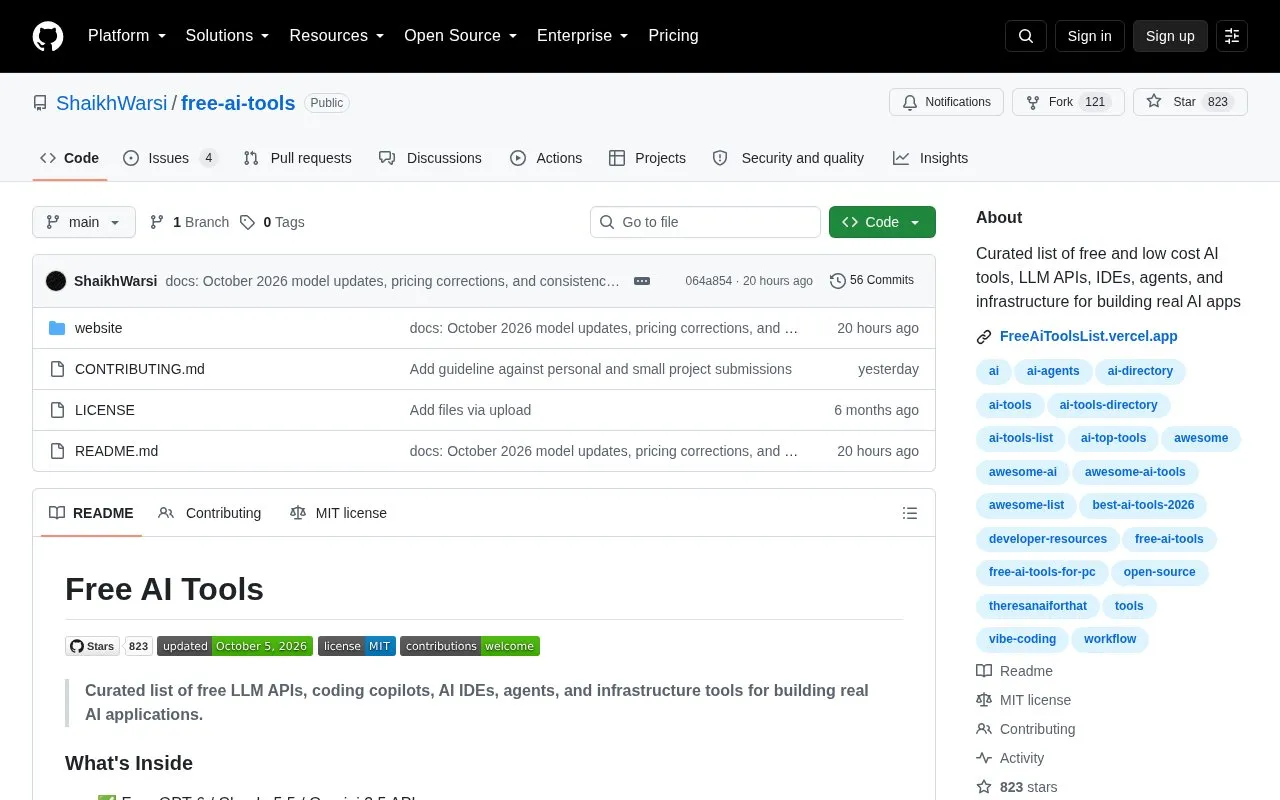This screenshot has width=1280, height=800.
Task: Go to the Pricing page
Action: (x=673, y=36)
